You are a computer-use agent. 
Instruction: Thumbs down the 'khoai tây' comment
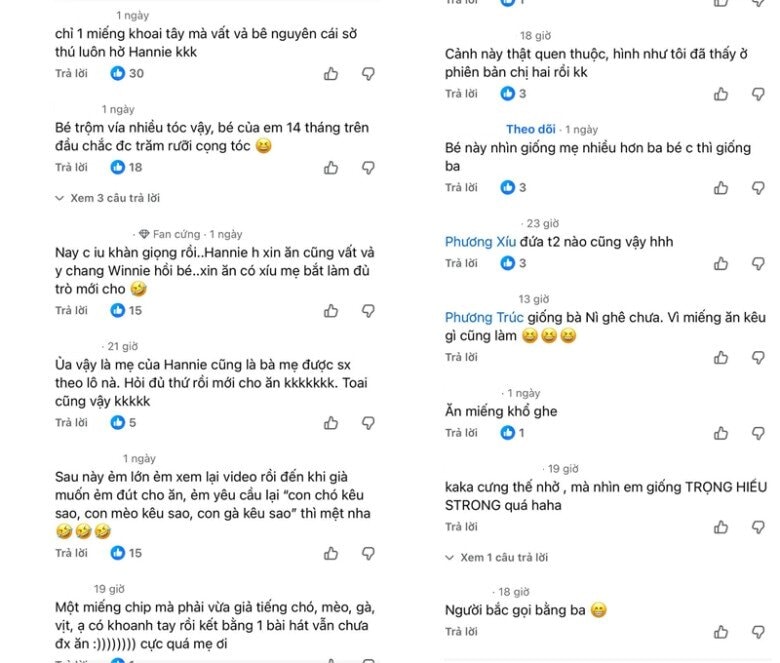tap(368, 74)
